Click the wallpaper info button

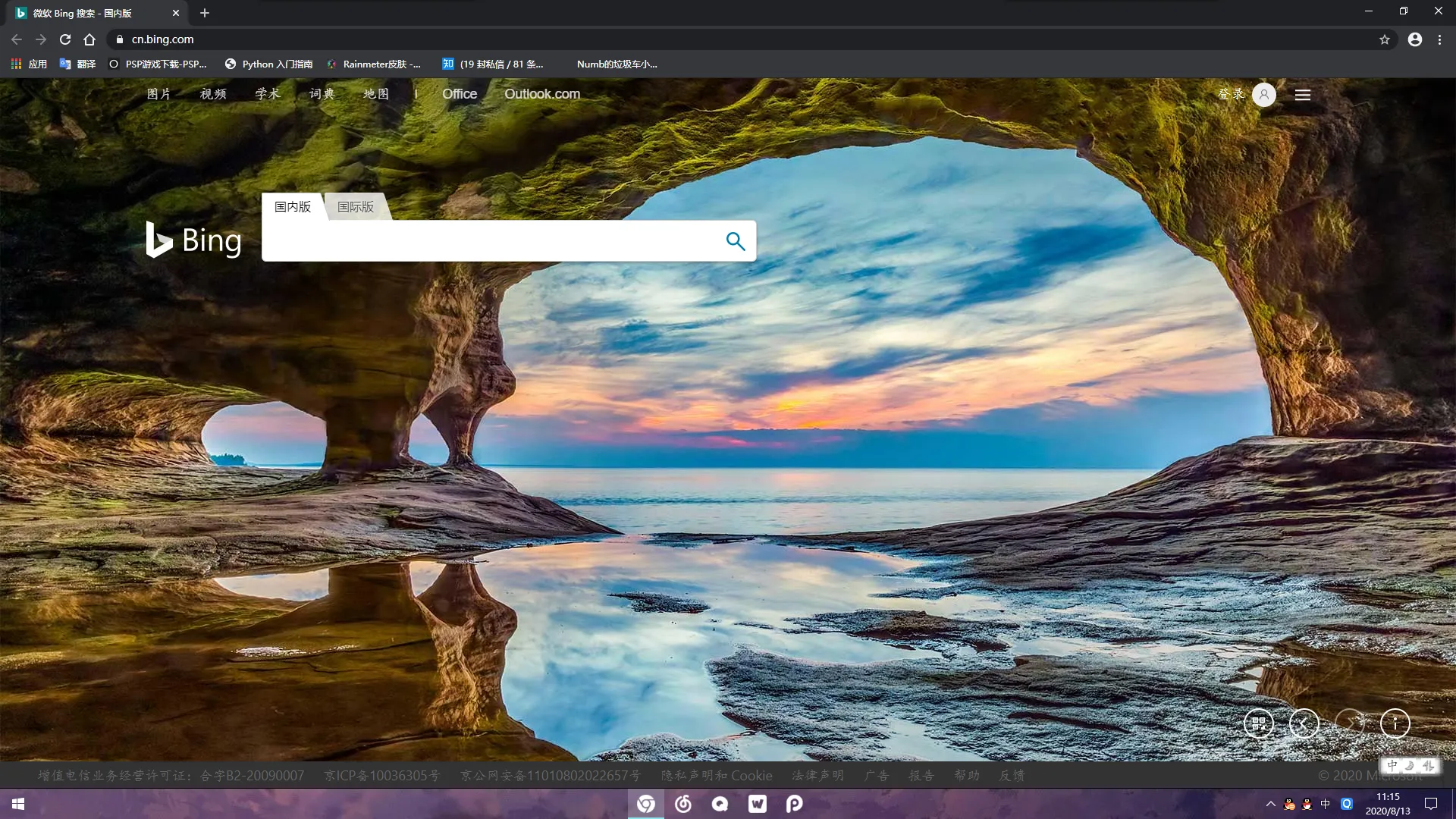click(x=1394, y=723)
